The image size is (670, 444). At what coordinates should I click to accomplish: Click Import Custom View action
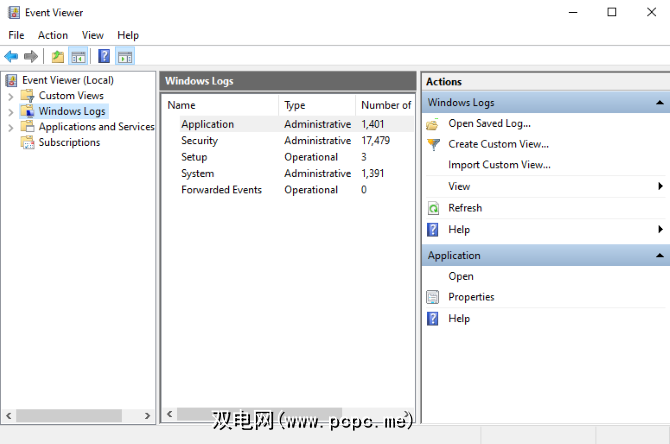click(499, 165)
